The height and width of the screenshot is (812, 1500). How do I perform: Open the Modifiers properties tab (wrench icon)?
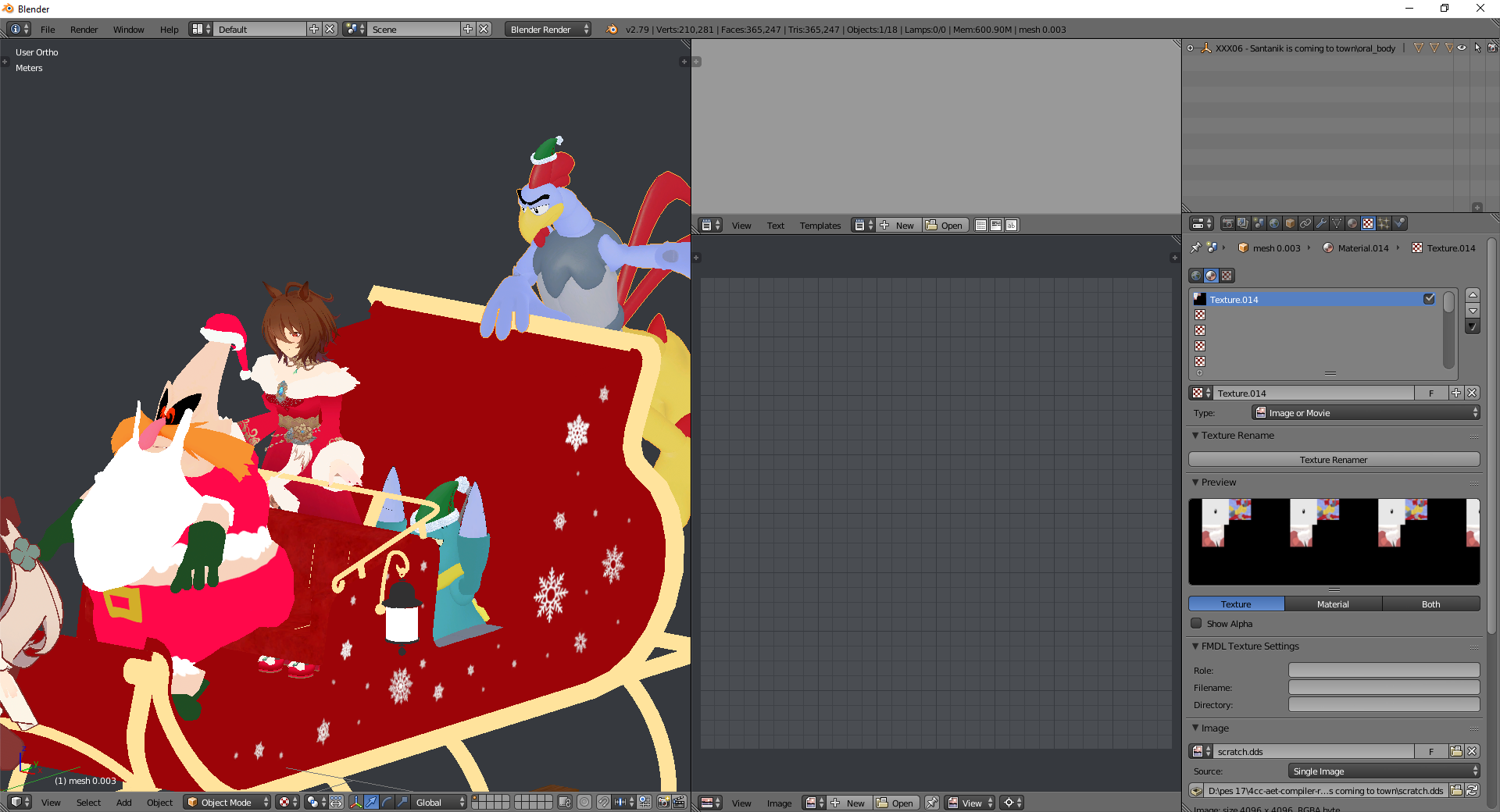[x=1321, y=223]
